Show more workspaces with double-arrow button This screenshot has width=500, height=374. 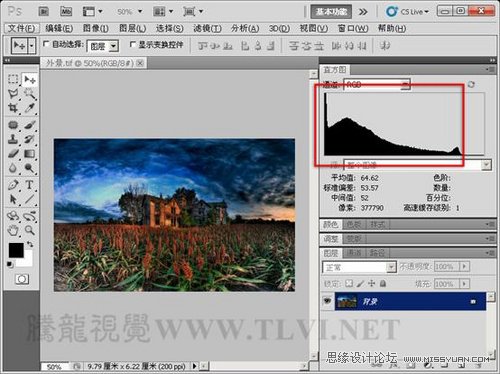point(363,12)
